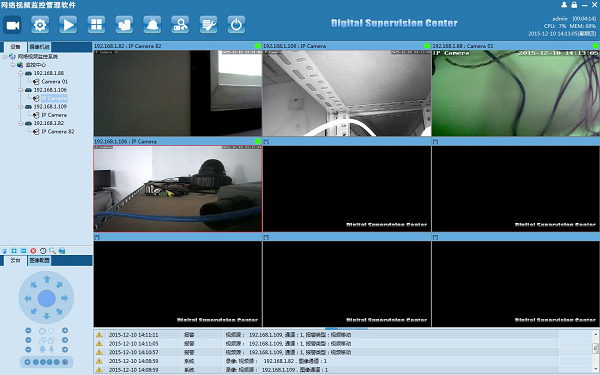Open the user search toolbar icon
This screenshot has height=375, width=600.
[180, 25]
